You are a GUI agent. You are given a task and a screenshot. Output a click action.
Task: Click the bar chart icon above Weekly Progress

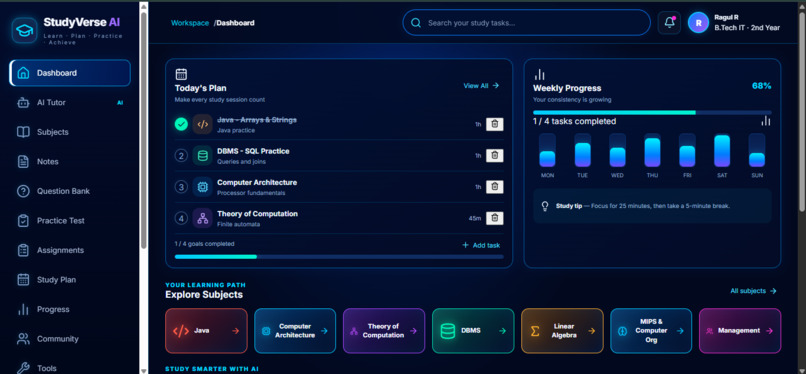539,74
